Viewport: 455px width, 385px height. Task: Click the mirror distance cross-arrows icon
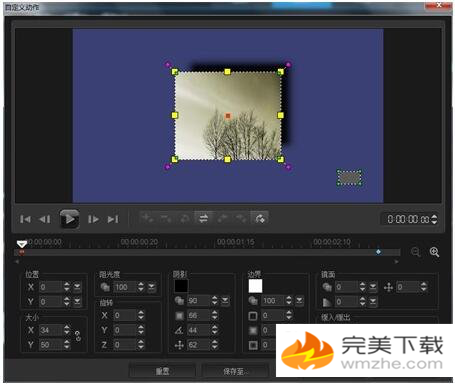(x=389, y=287)
